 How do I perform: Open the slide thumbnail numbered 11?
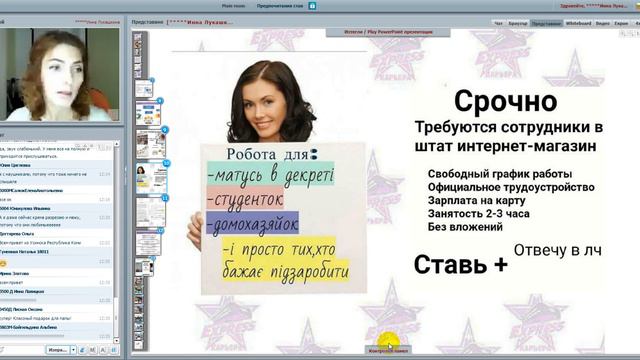pos(151,212)
